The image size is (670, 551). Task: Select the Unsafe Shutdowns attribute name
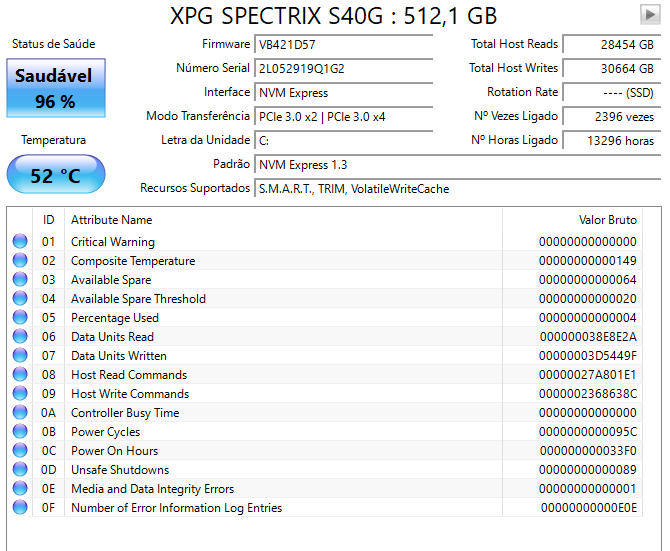(x=120, y=470)
